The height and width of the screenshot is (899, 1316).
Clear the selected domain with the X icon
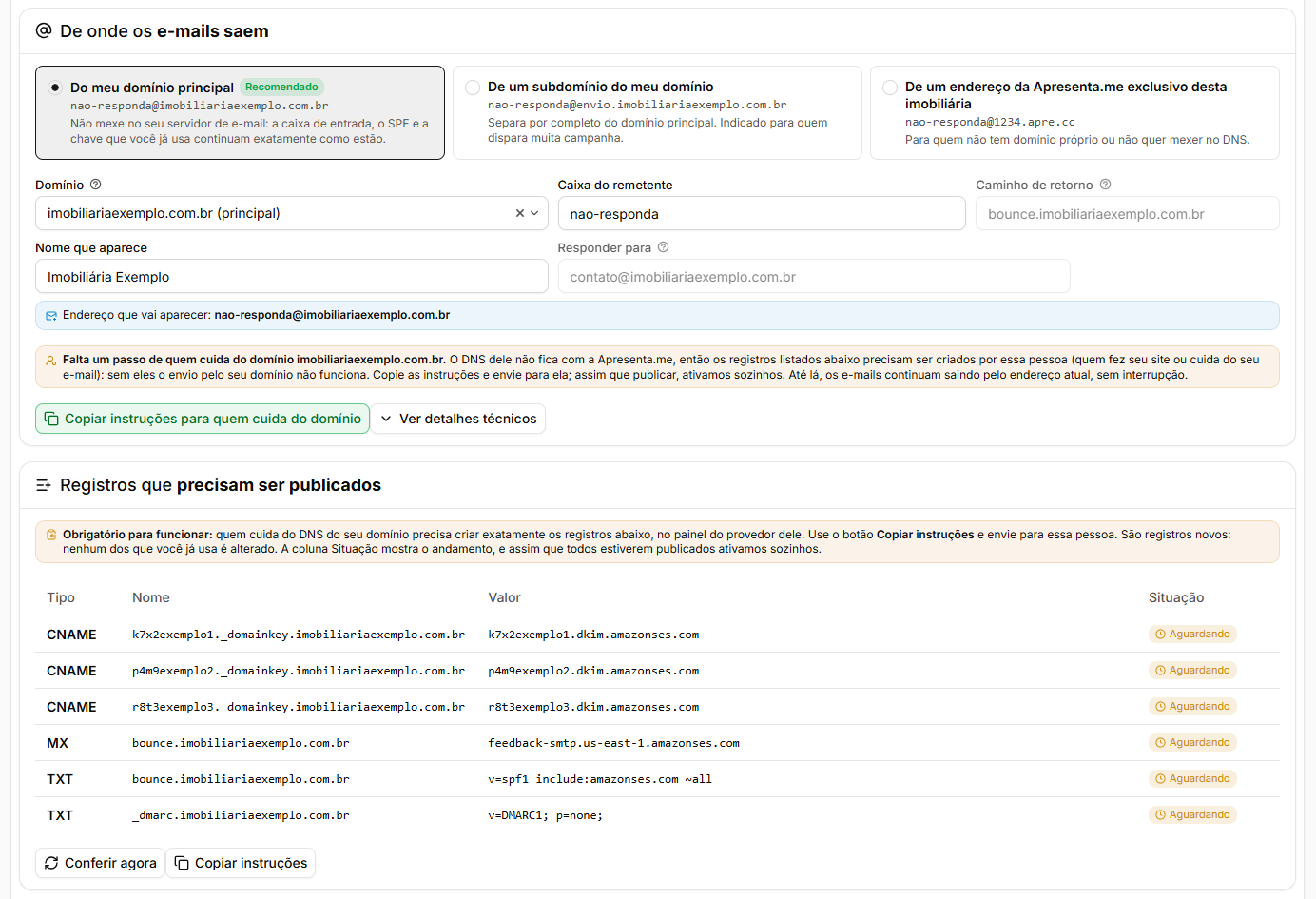pyautogui.click(x=520, y=213)
